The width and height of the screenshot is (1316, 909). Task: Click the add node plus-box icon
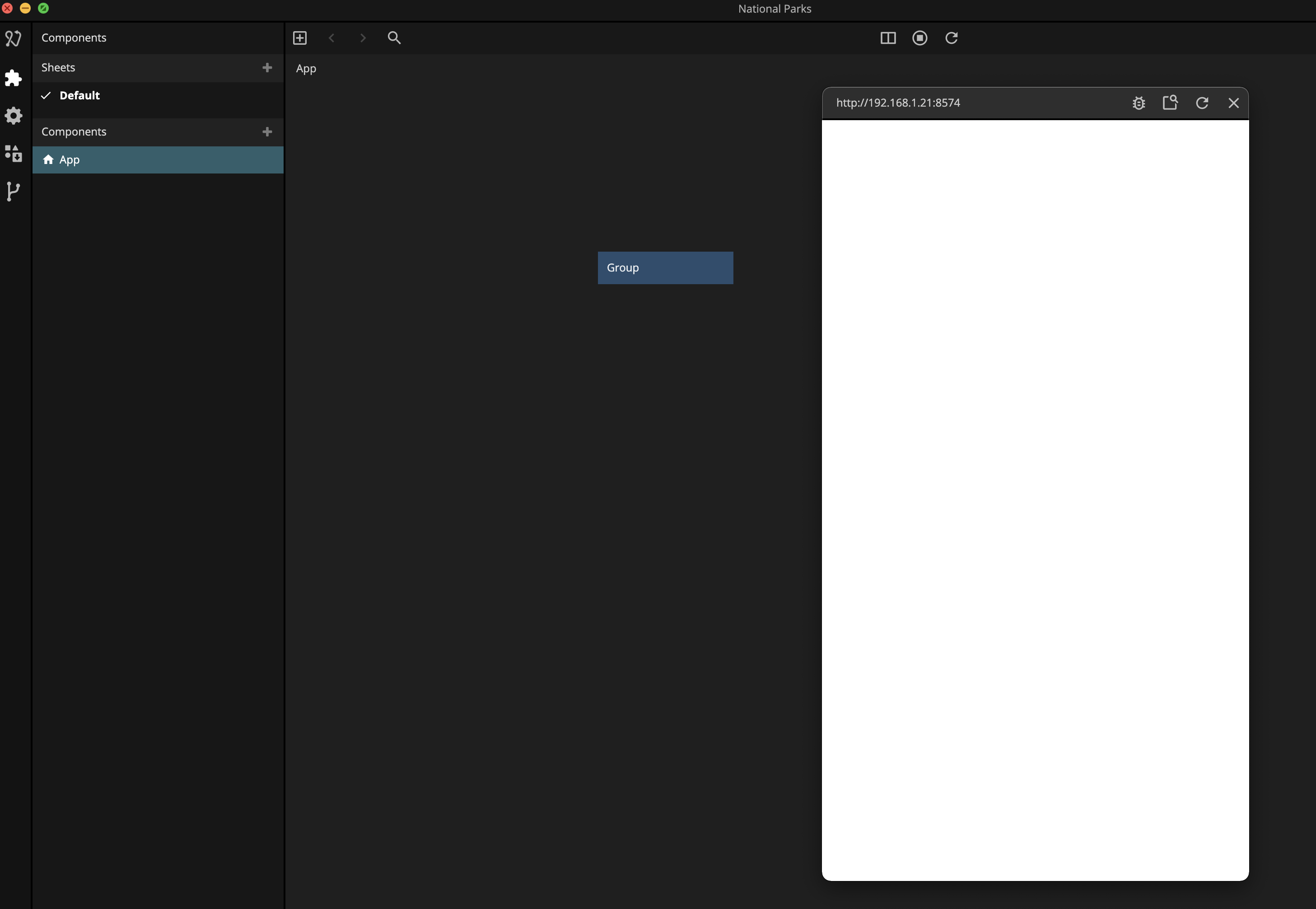tap(300, 38)
